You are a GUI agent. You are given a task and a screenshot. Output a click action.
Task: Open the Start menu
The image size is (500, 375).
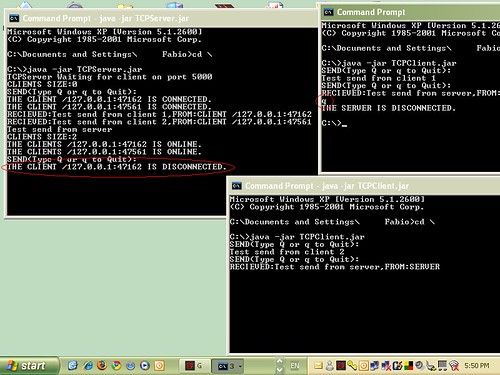29,366
